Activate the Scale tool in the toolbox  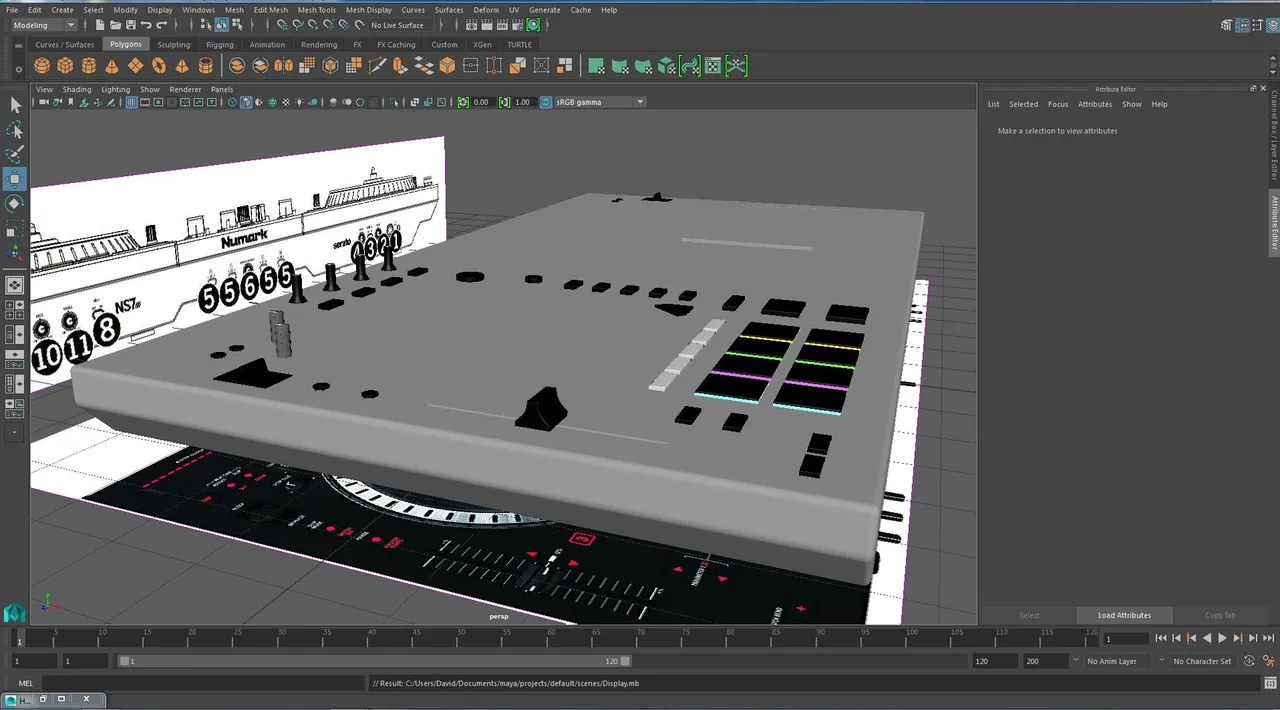tap(15, 229)
